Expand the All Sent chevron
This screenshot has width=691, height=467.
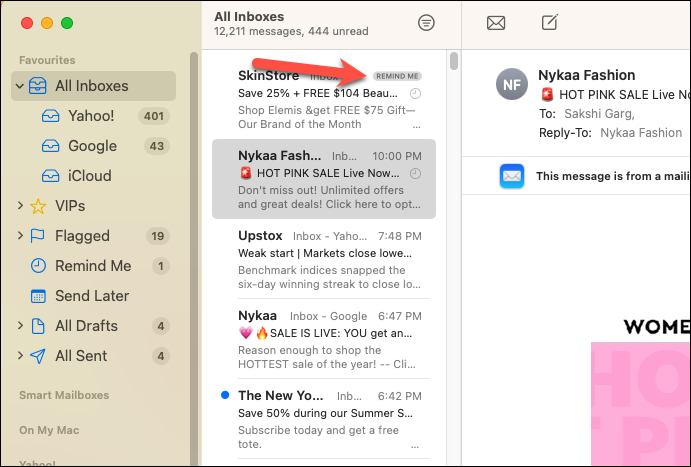(20, 356)
